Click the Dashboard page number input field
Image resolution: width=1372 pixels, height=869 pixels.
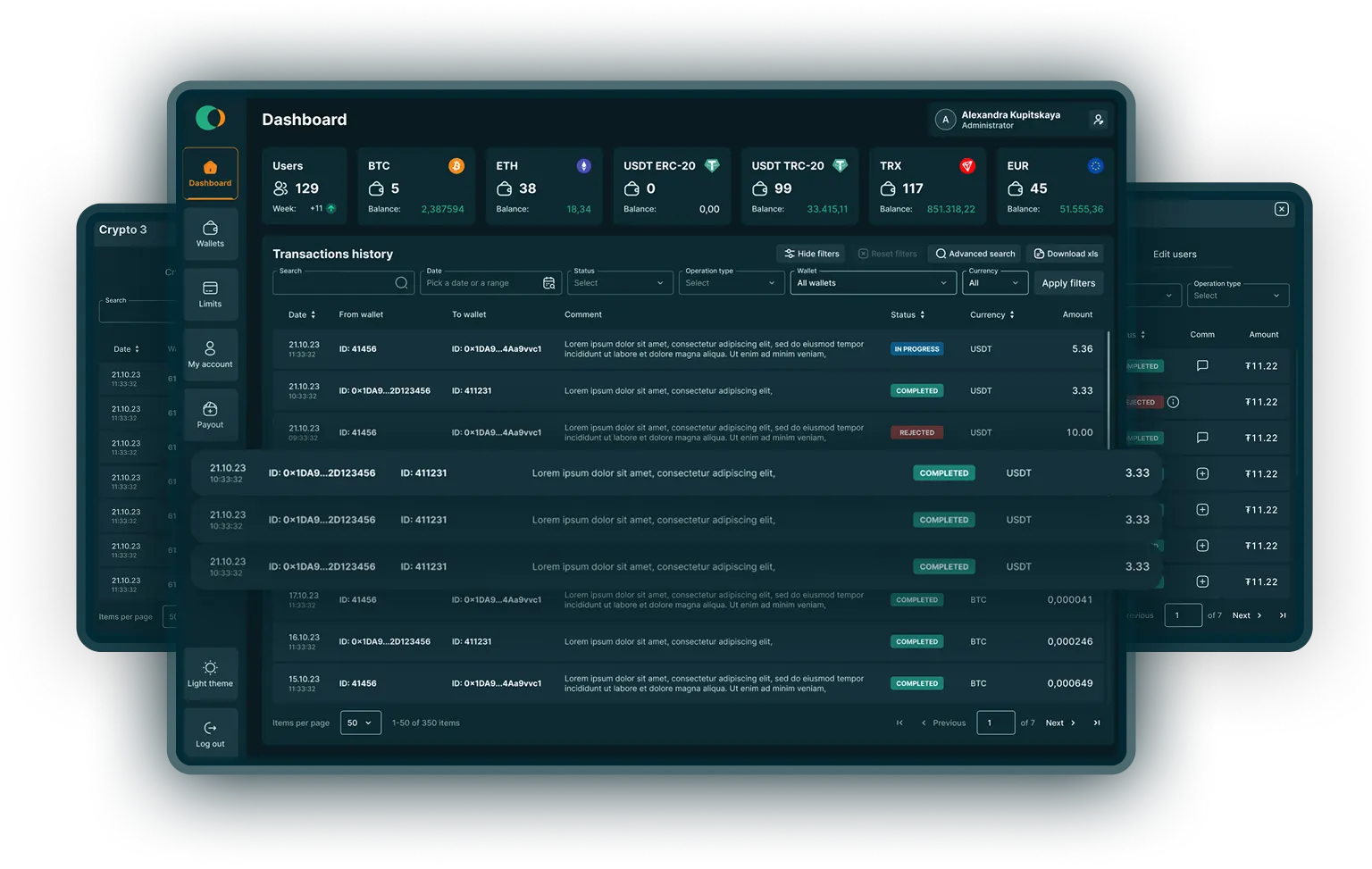pos(995,723)
